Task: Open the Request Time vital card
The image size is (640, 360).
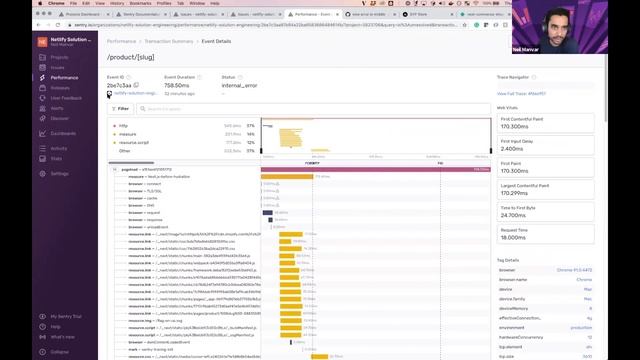Action: pyautogui.click(x=546, y=234)
